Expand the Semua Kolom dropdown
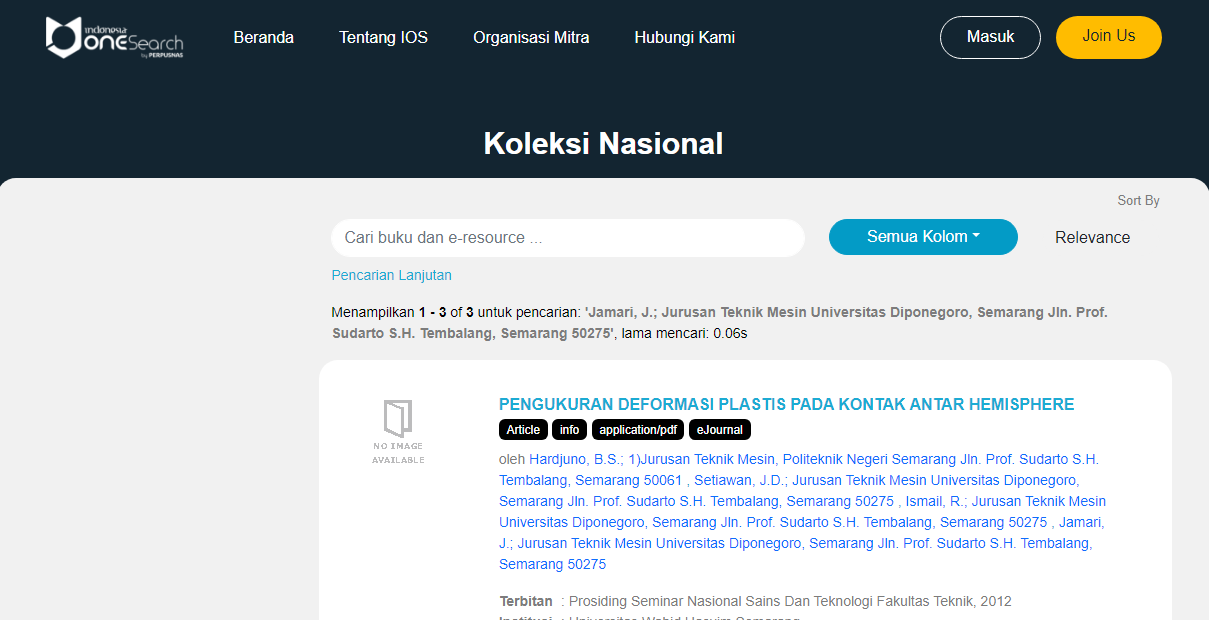Viewport: 1209px width, 620px height. (x=922, y=237)
